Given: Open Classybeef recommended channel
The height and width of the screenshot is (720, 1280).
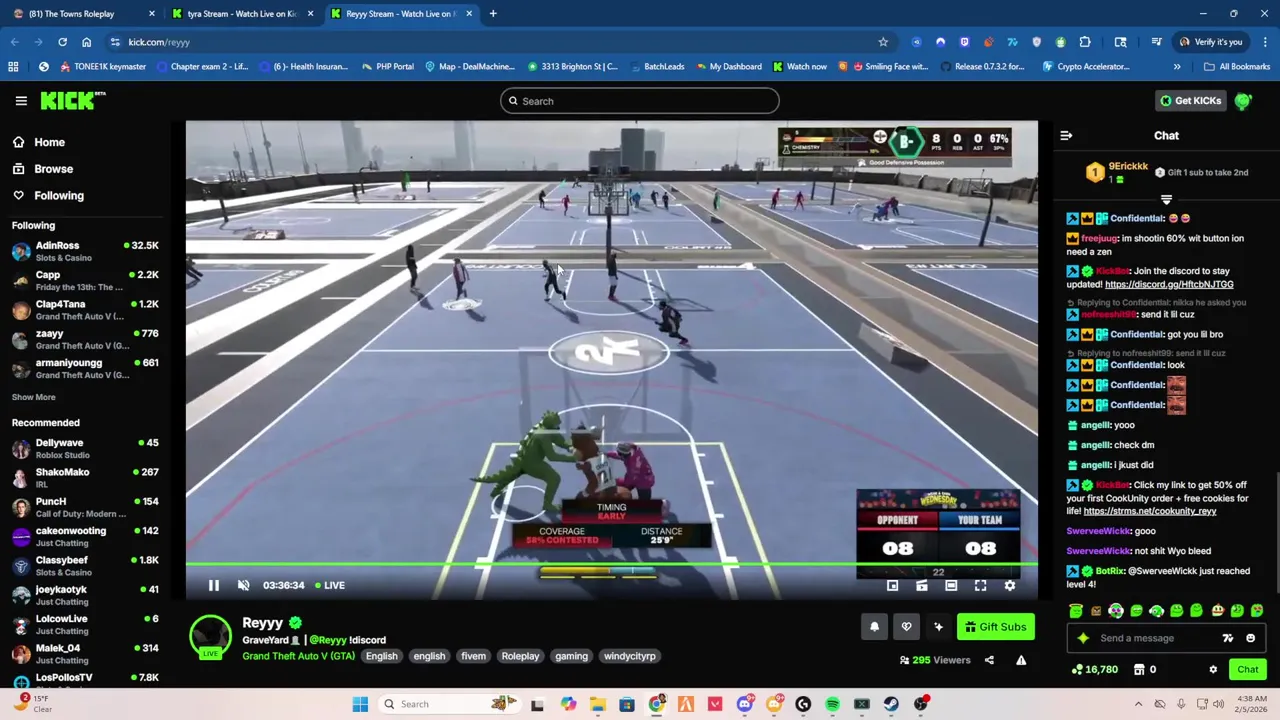Looking at the screenshot, I should 85,566.
